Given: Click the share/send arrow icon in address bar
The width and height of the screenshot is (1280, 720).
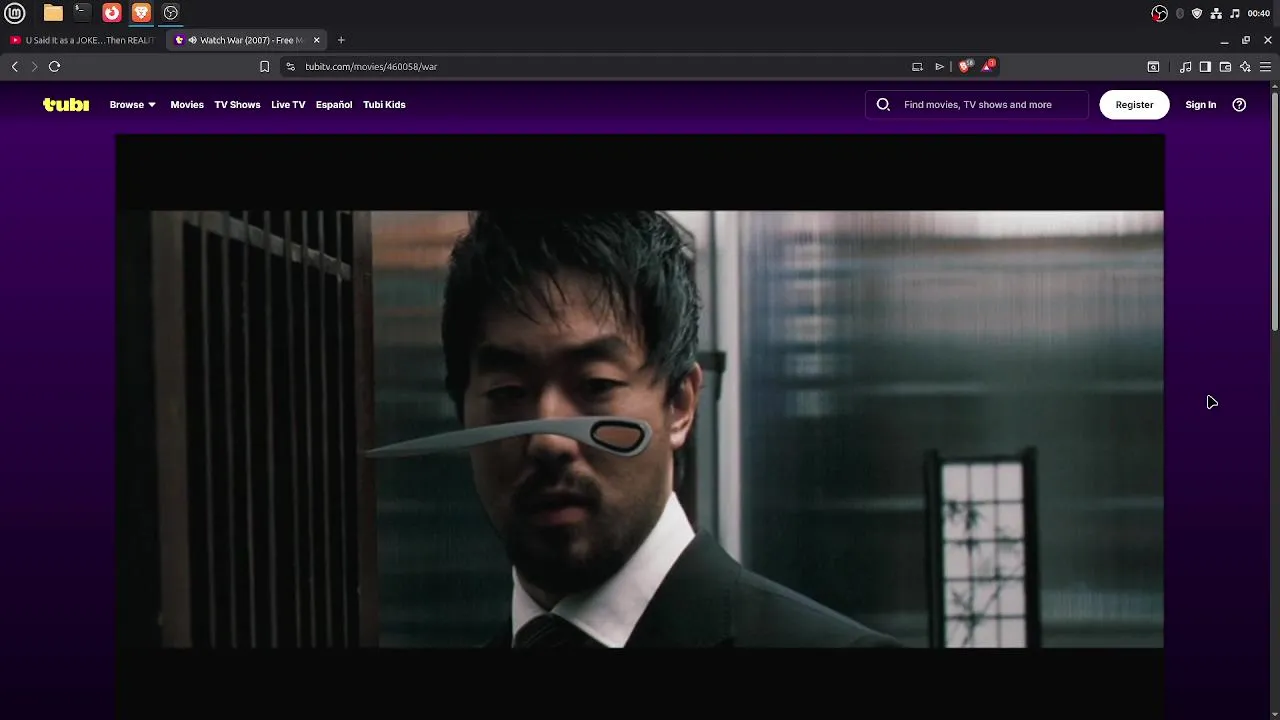Looking at the screenshot, I should [x=939, y=66].
